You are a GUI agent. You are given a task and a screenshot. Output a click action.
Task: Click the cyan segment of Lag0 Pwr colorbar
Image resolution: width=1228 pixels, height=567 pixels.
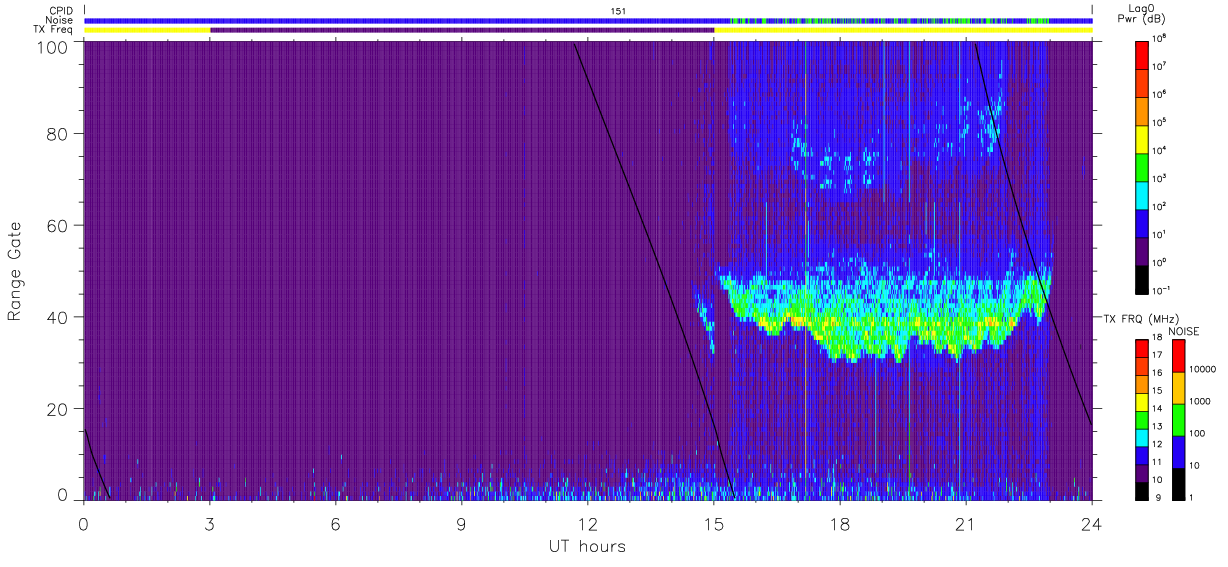(x=1143, y=193)
